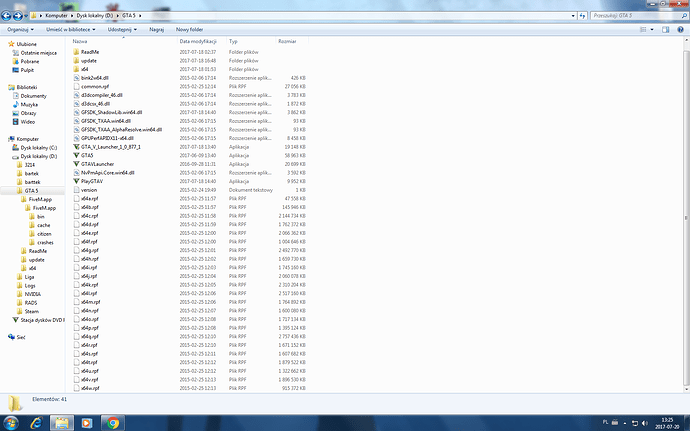Go back with the Back arrow button
Viewport: 690px width, 431px height.
click(6, 16)
